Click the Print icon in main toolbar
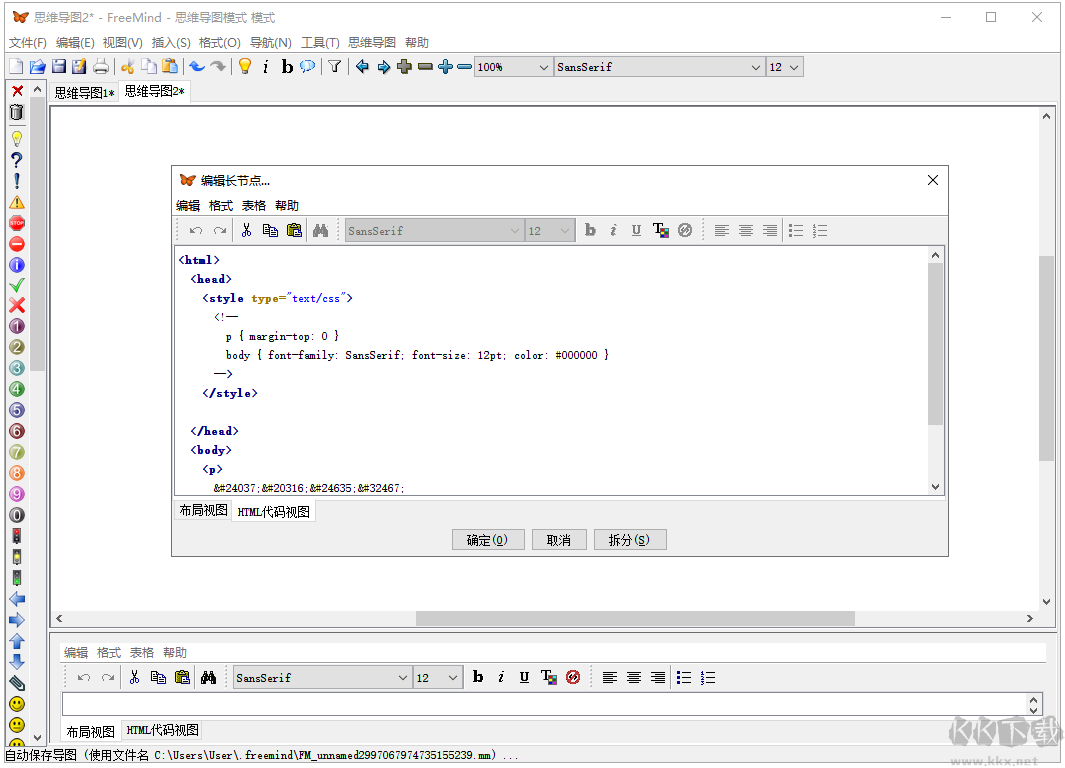The width and height of the screenshot is (1065, 768). (x=101, y=67)
